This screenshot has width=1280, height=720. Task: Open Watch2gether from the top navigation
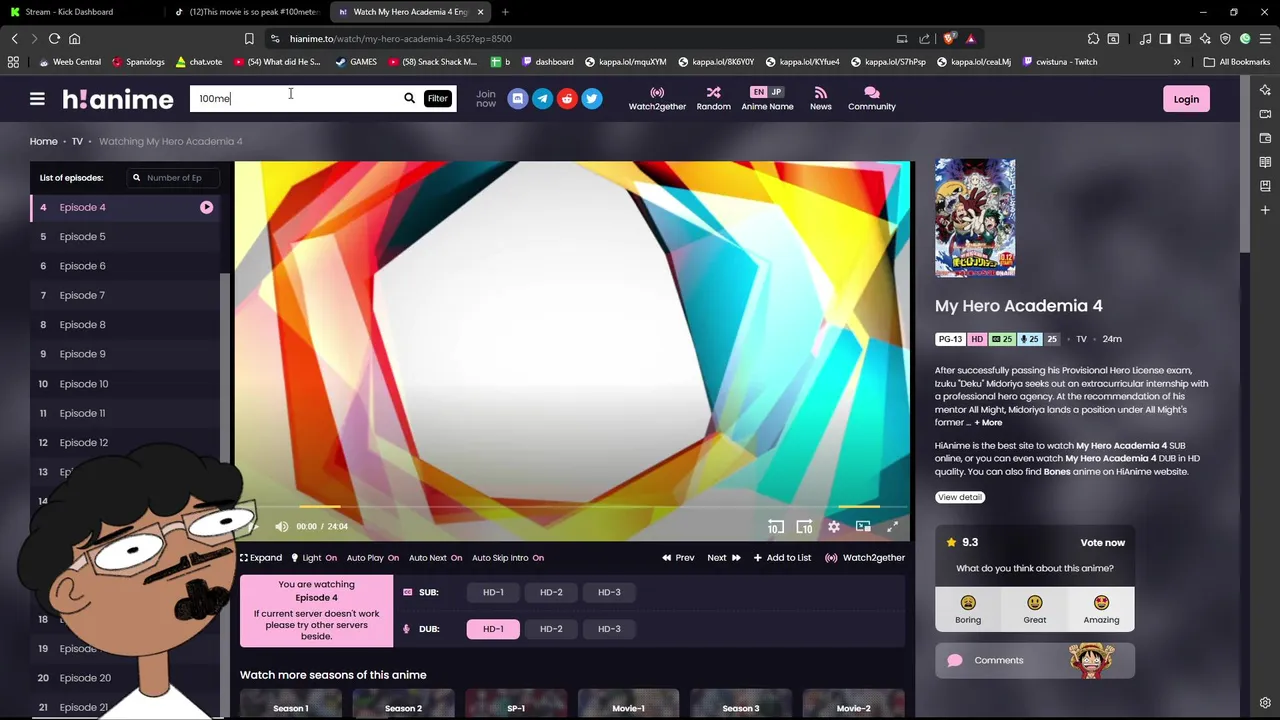tap(657, 98)
